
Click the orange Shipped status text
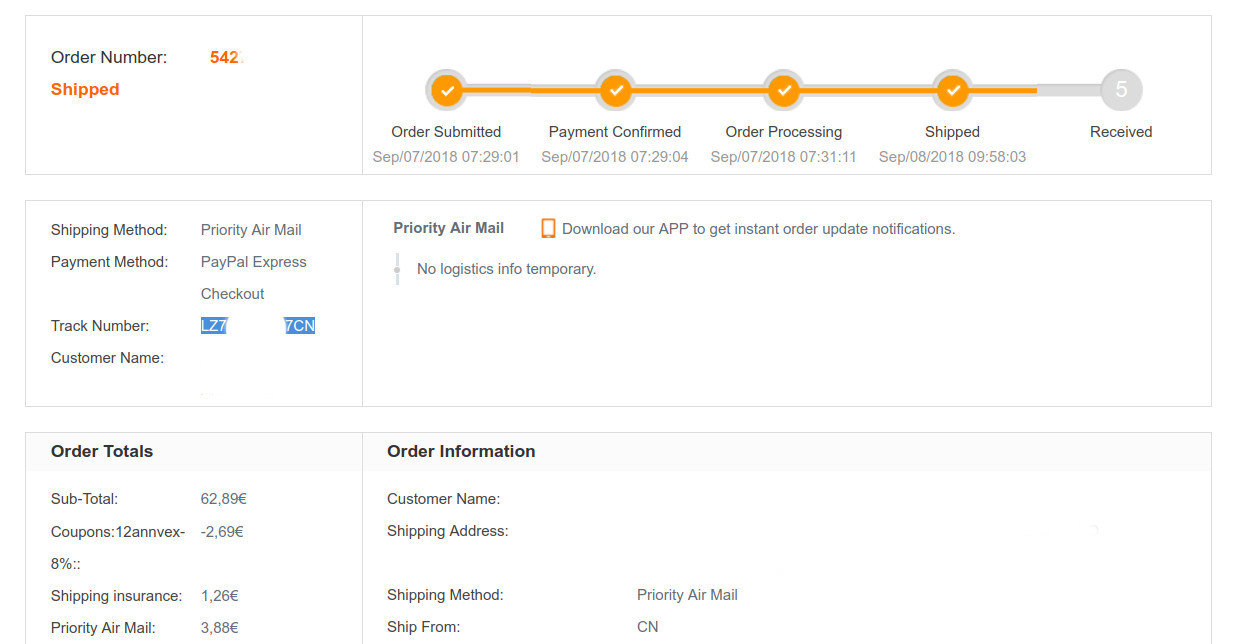click(x=85, y=89)
